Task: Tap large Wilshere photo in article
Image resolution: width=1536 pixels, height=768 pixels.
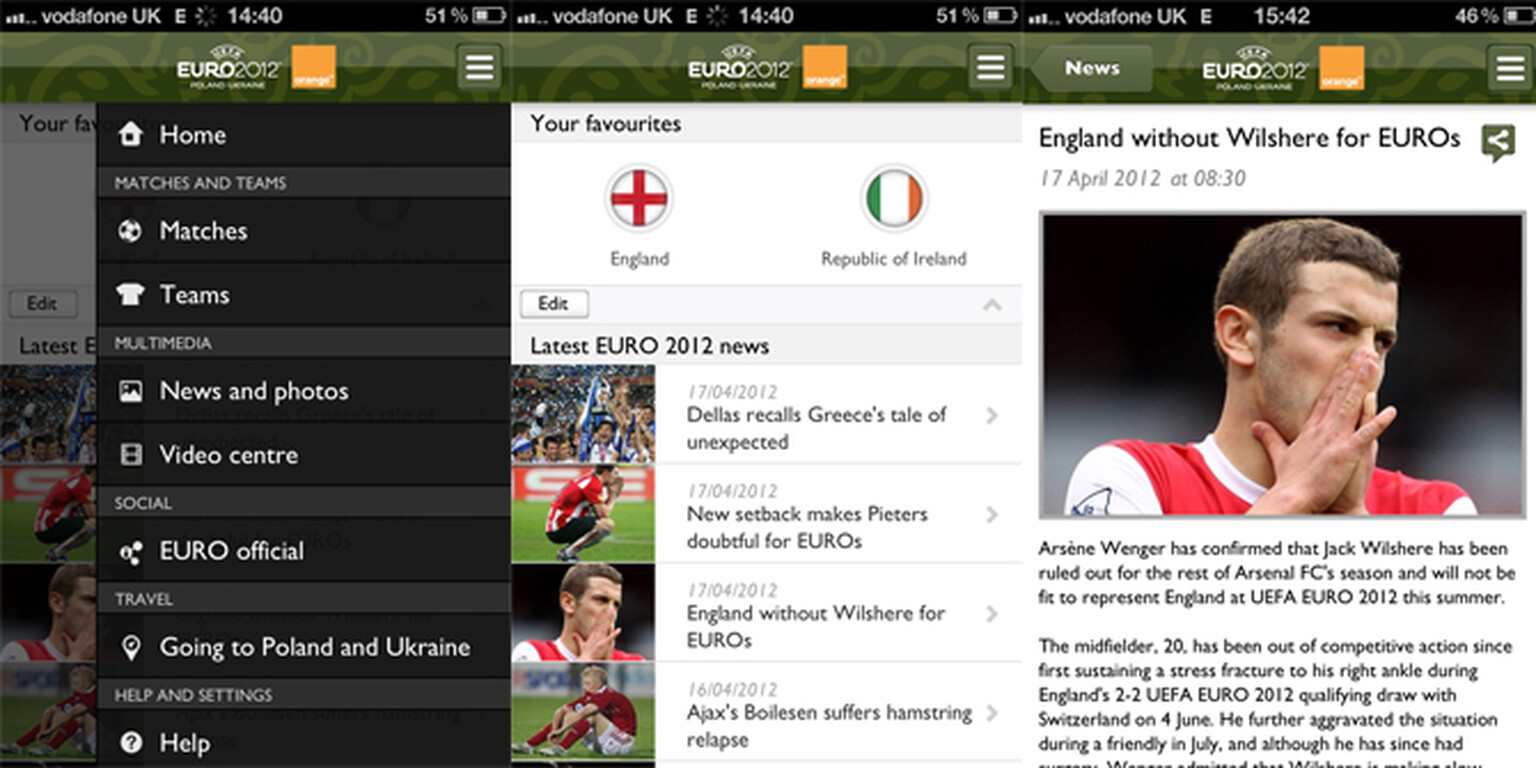Action: (1282, 364)
